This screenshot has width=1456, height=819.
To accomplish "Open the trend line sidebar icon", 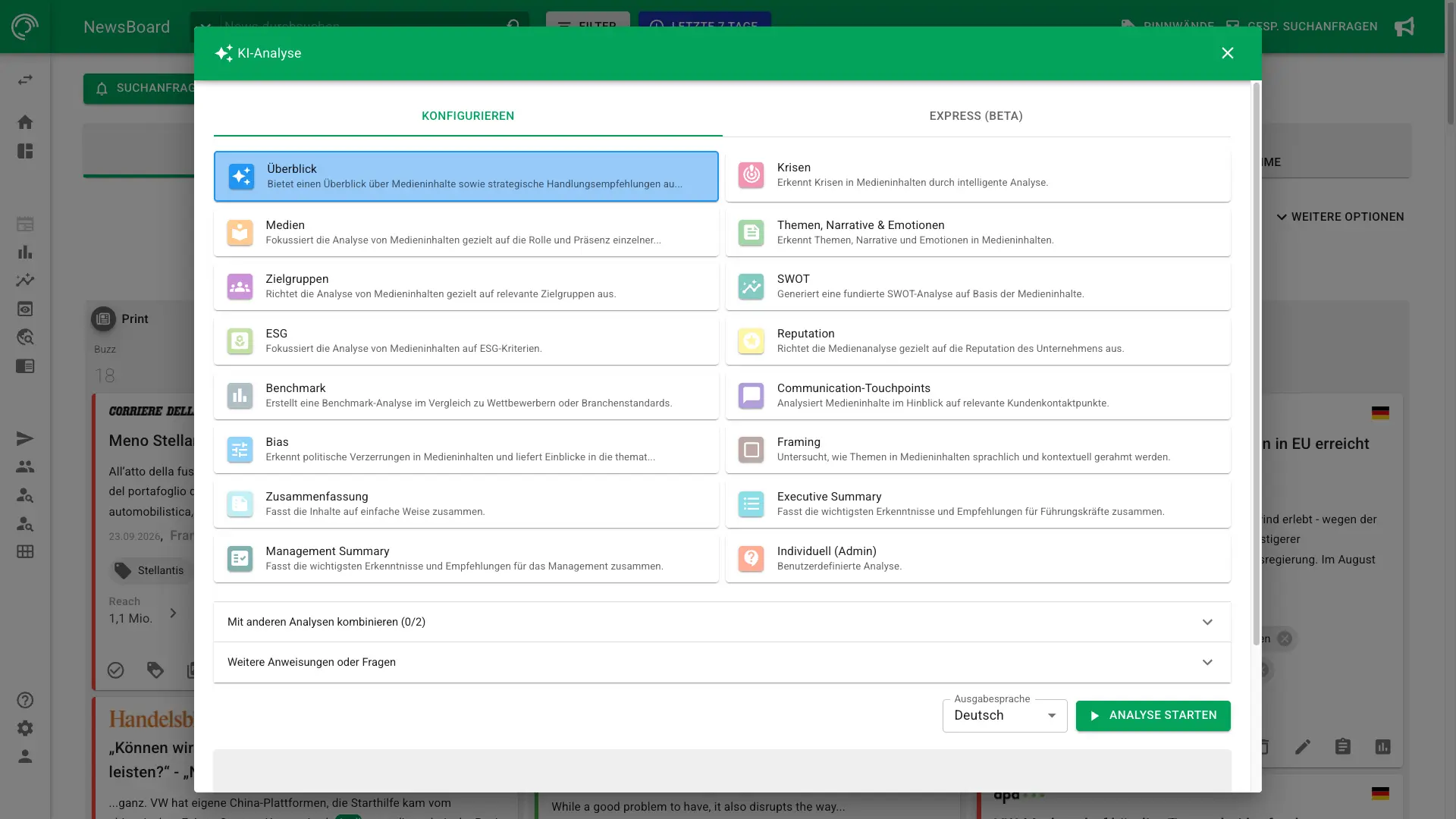I will click(x=25, y=281).
